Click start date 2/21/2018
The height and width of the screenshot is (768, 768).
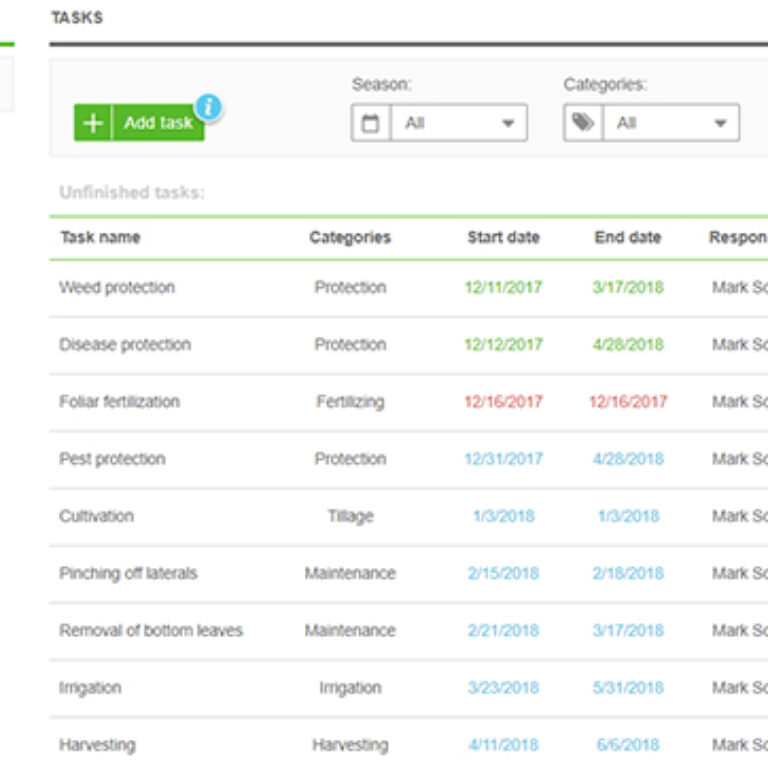504,630
